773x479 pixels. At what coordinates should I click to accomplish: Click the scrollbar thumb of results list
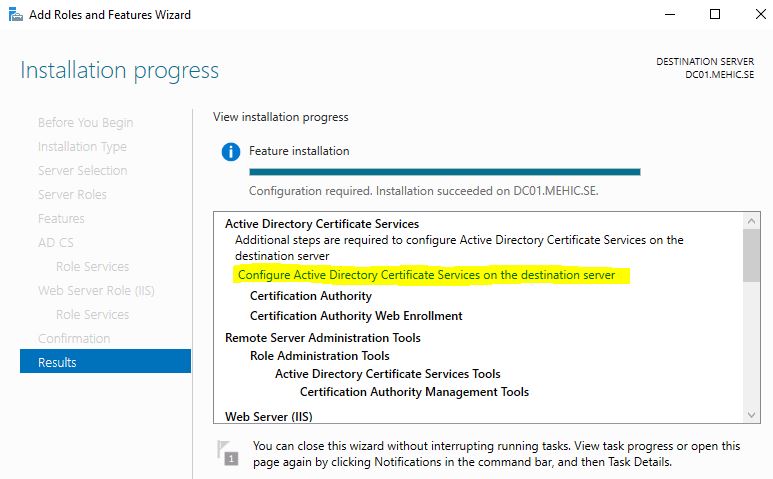click(751, 255)
